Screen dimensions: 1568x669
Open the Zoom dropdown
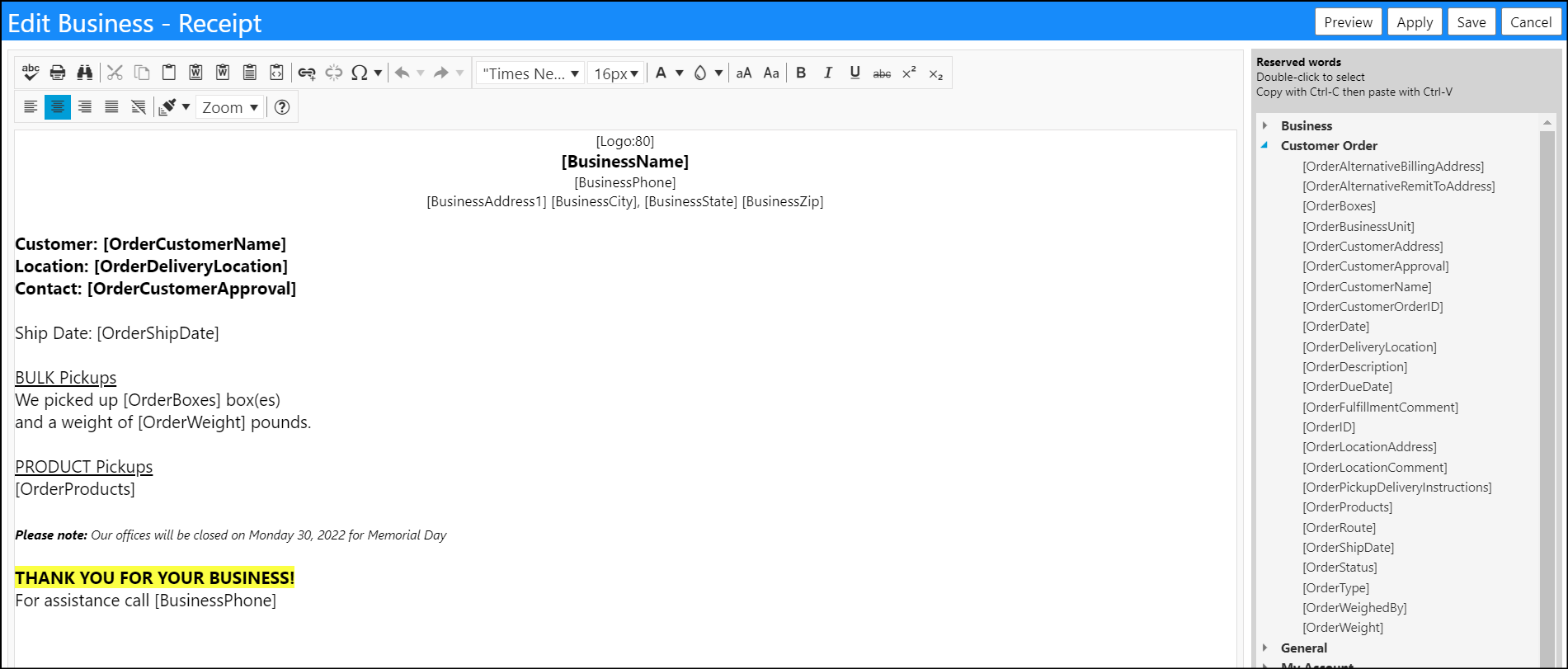pos(229,107)
